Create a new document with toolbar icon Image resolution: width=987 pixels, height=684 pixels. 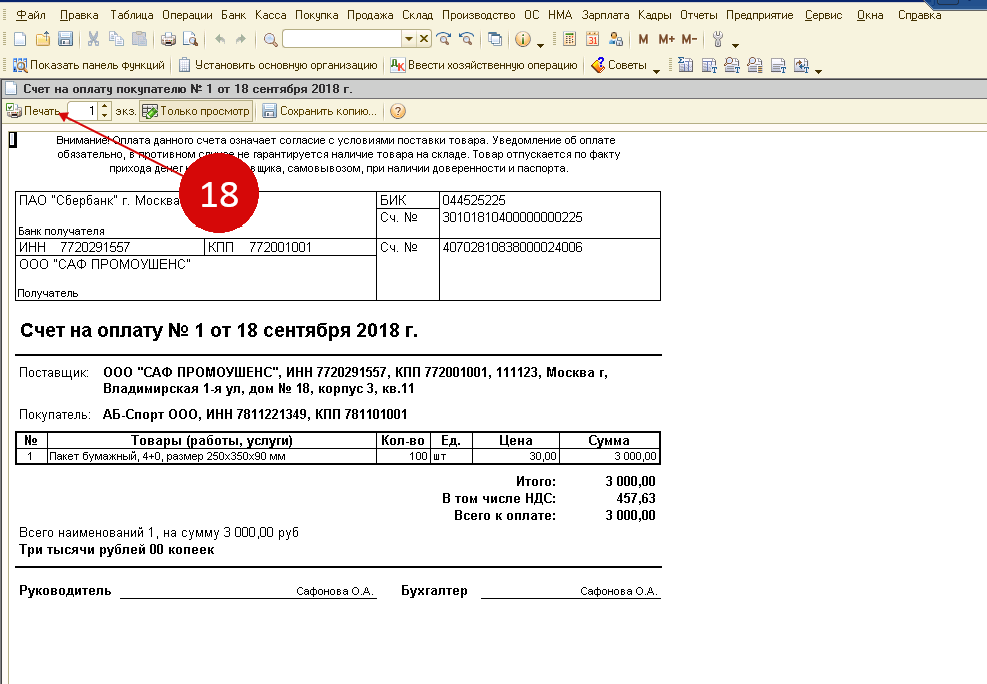[20, 40]
